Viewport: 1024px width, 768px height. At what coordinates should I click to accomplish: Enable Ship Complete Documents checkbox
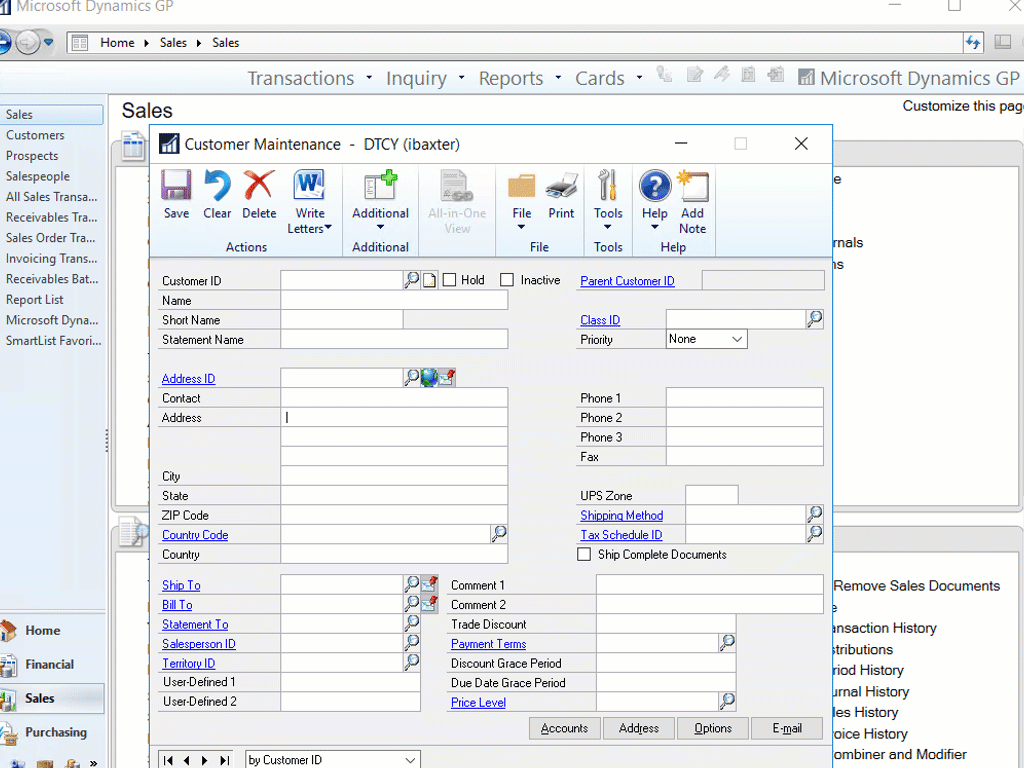coord(584,554)
